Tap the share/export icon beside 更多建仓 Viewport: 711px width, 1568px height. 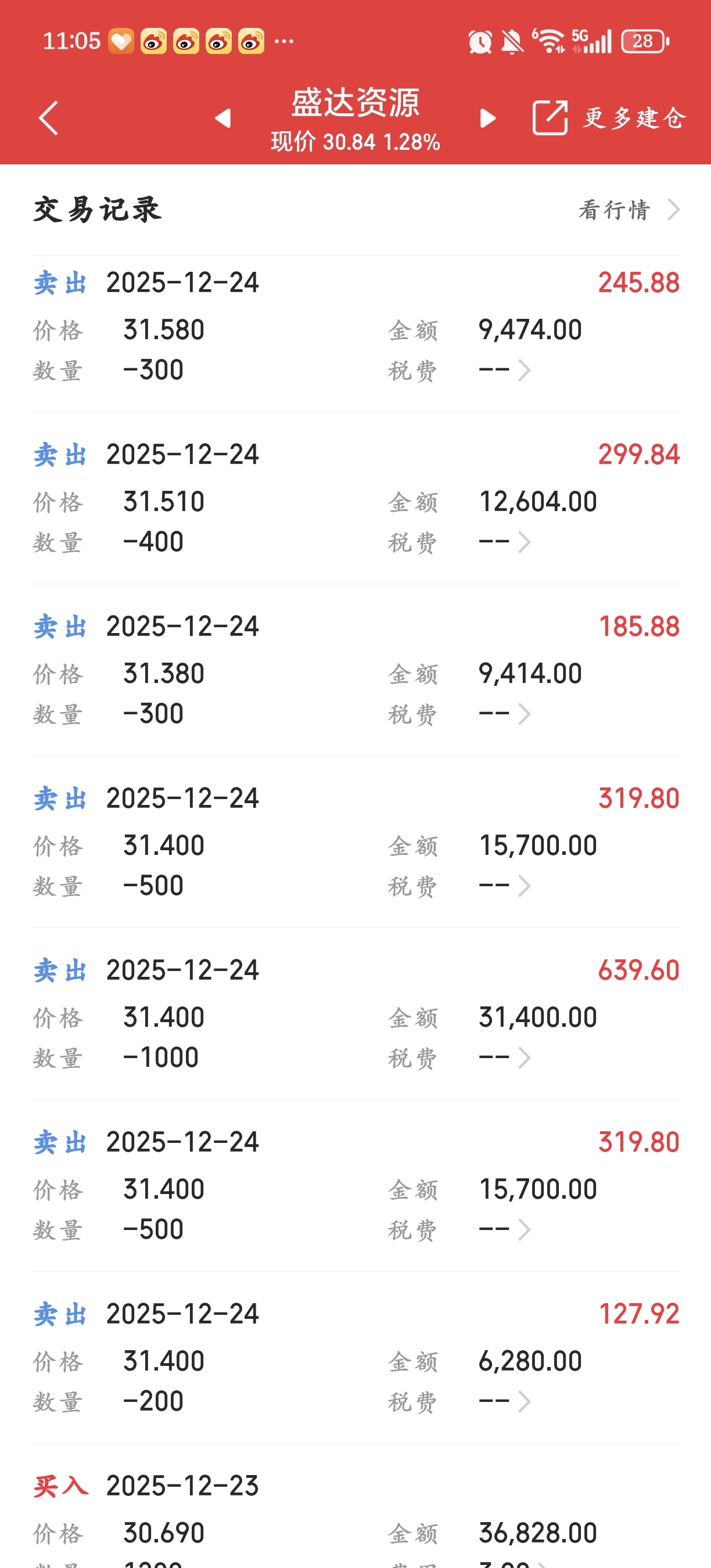coord(550,117)
